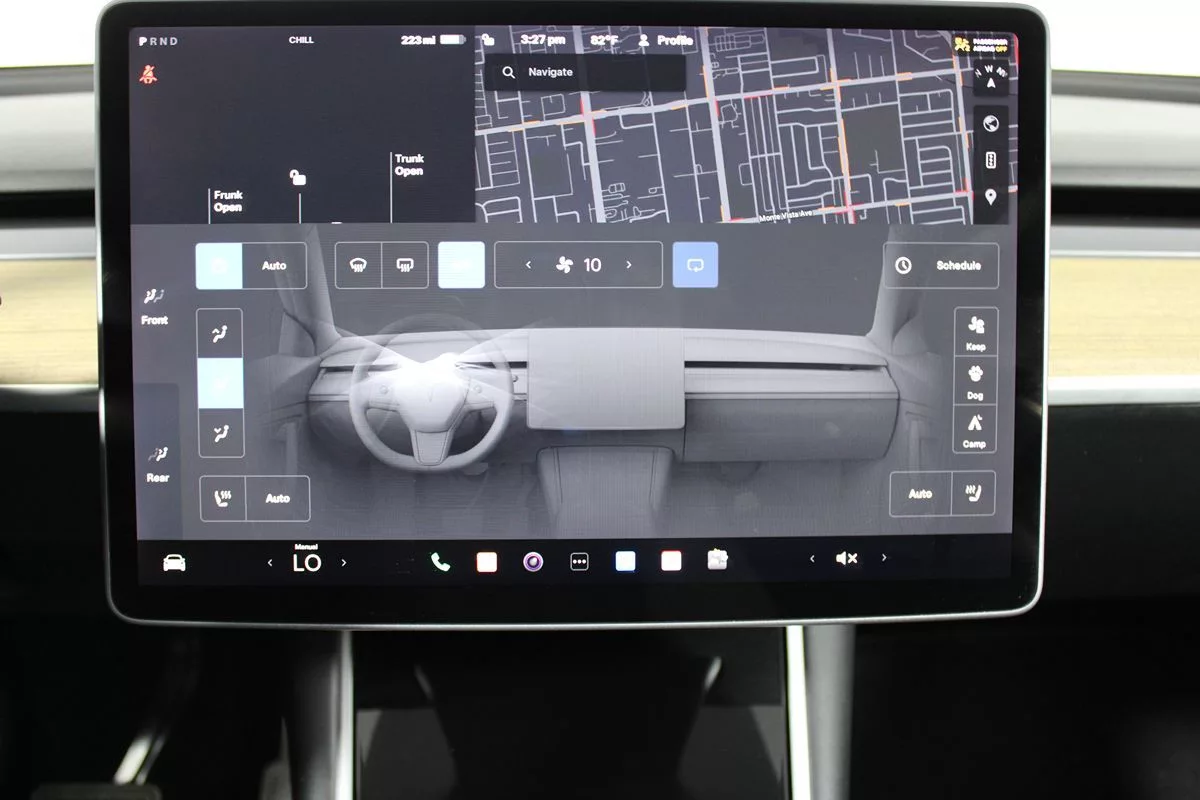Raise cabin temperature from LO

click(x=344, y=562)
